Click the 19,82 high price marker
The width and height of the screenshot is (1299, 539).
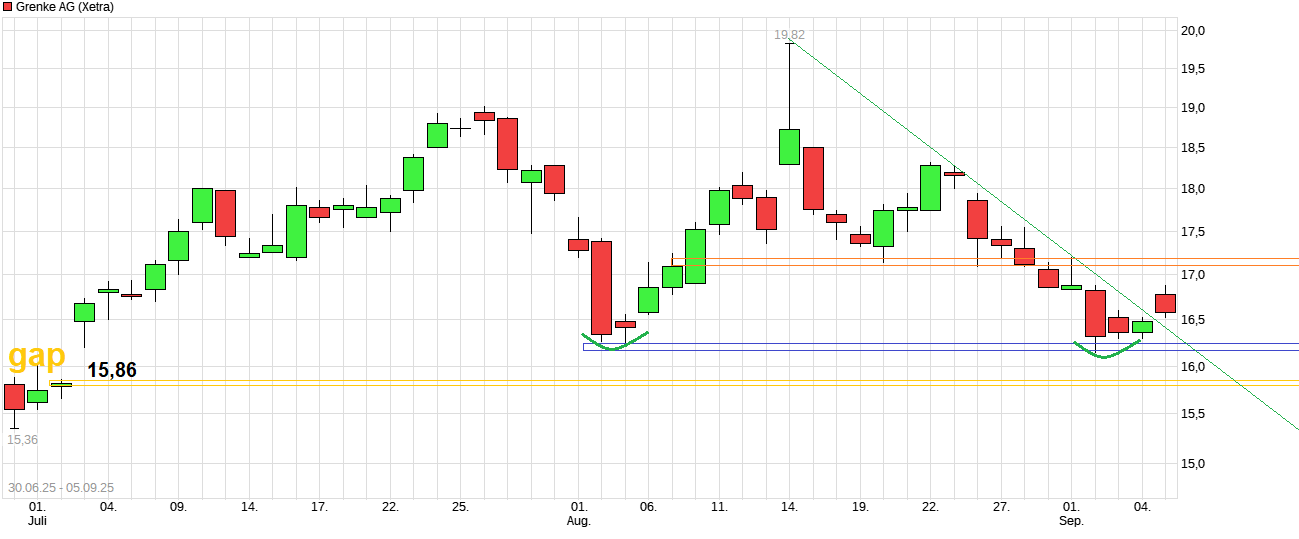[x=789, y=34]
